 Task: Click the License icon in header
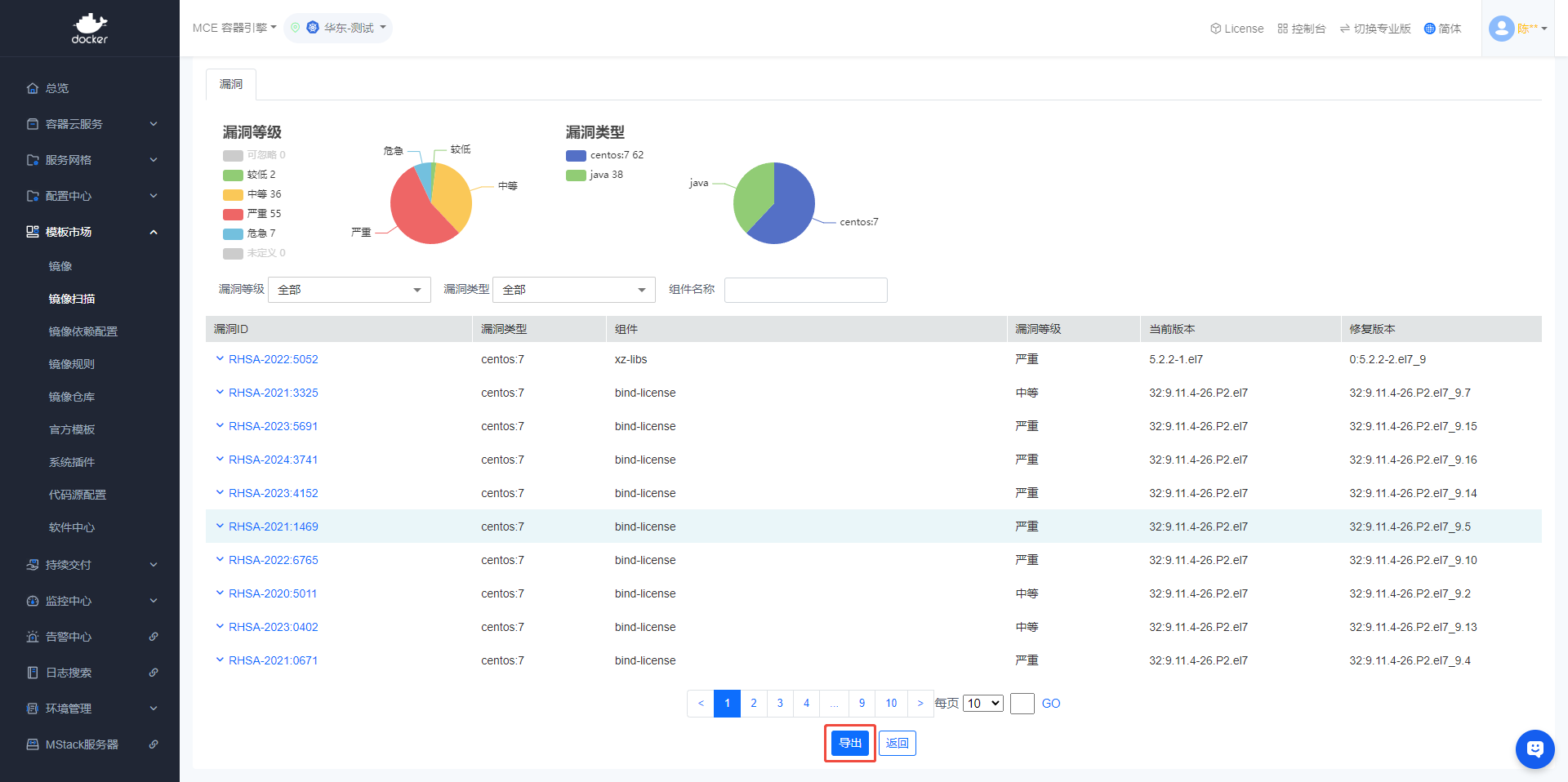[1215, 29]
